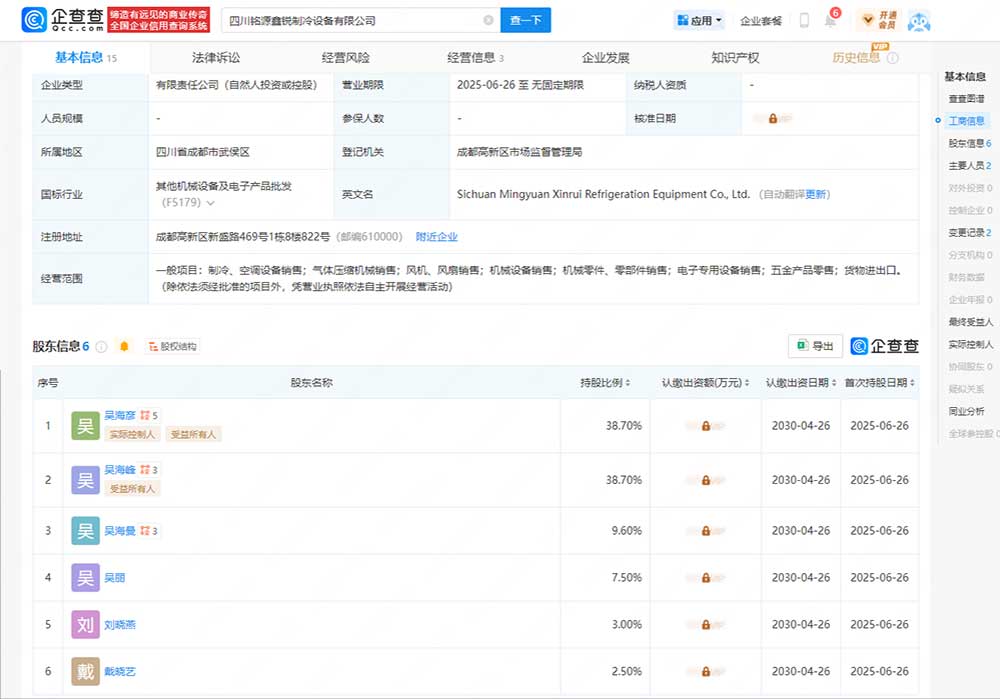Export shareholder list with 导出 button

[x=815, y=346]
